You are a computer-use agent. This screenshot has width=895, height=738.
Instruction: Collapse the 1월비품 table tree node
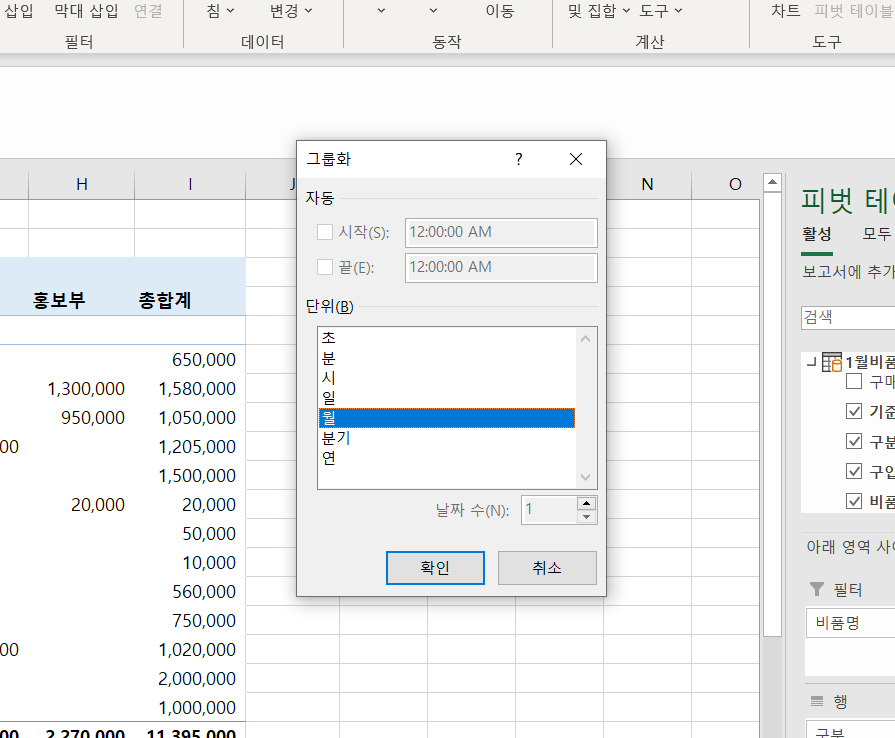tap(810, 362)
